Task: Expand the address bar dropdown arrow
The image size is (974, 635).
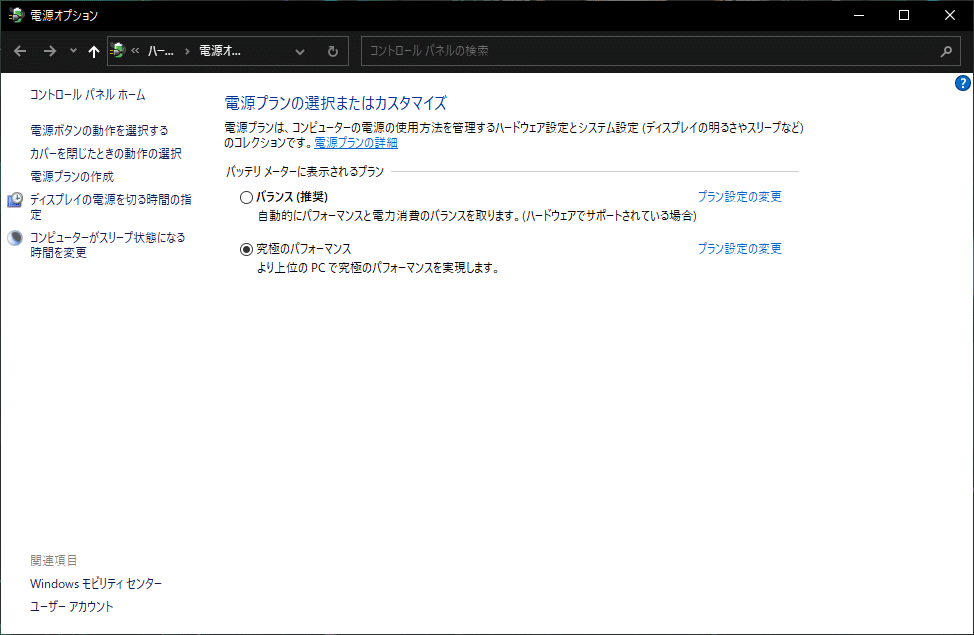Action: [299, 51]
